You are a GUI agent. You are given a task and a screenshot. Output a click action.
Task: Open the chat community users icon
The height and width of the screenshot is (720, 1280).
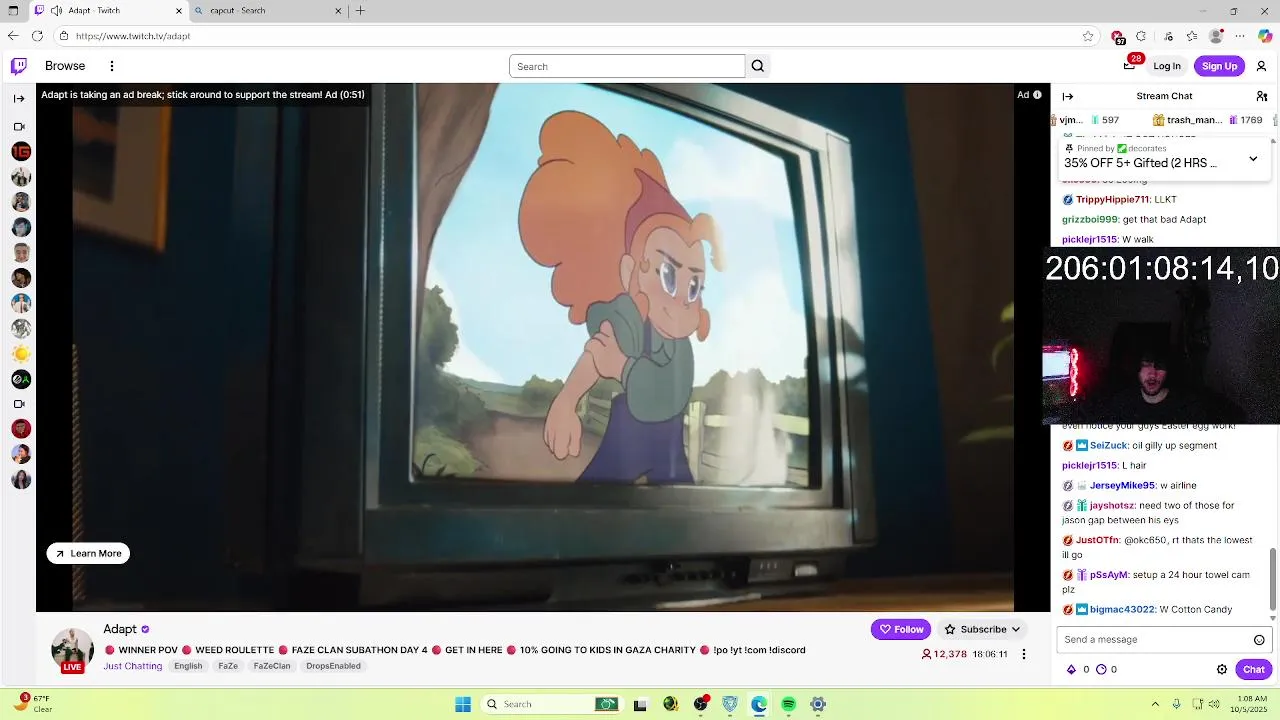pyautogui.click(x=1262, y=96)
